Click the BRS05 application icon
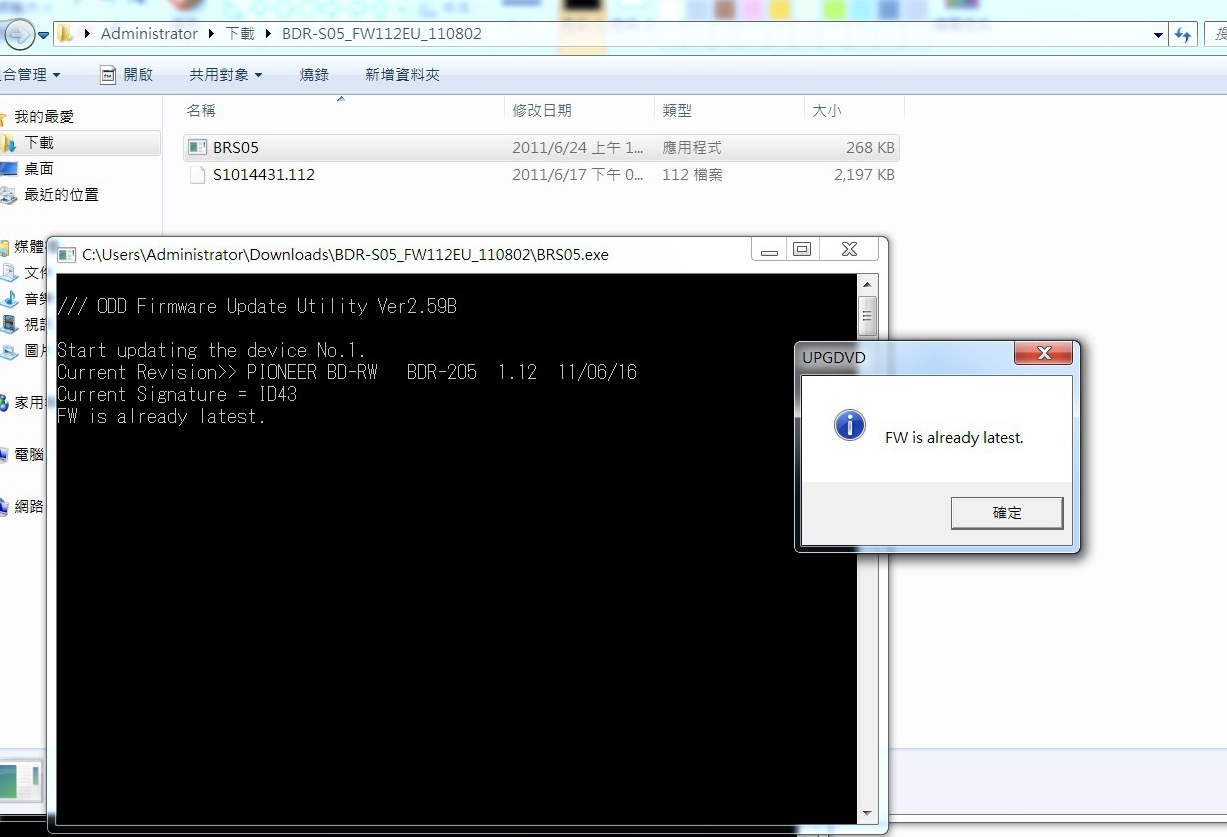The image size is (1227, 837). pyautogui.click(x=197, y=148)
